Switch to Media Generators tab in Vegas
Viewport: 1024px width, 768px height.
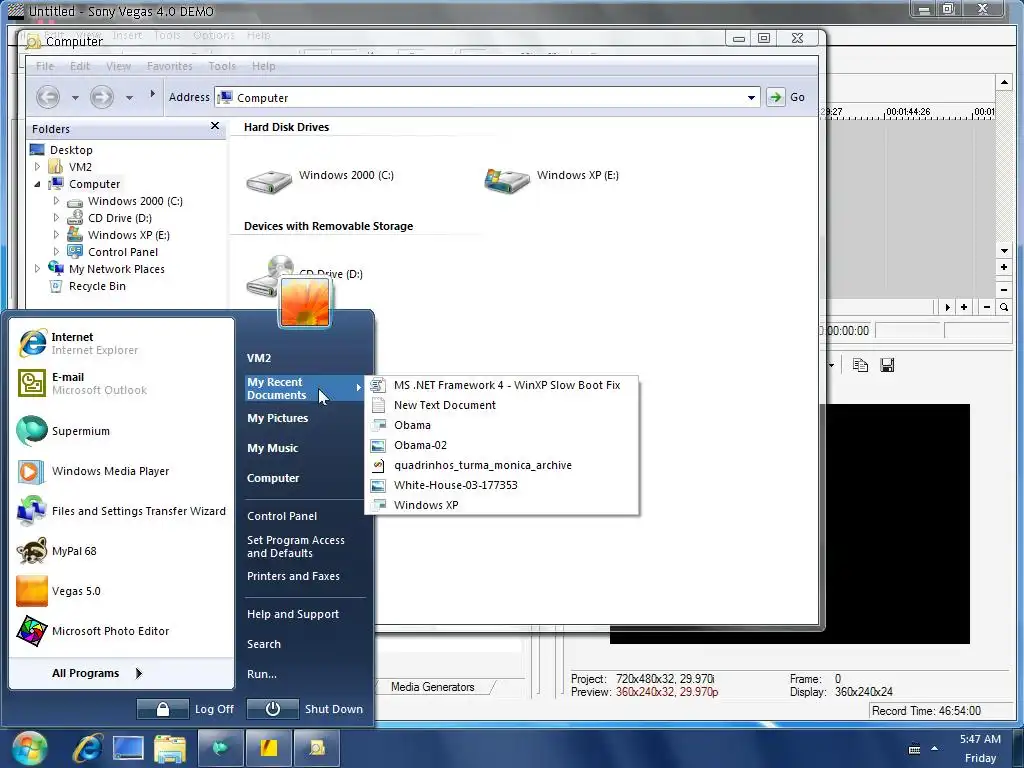[x=432, y=687]
